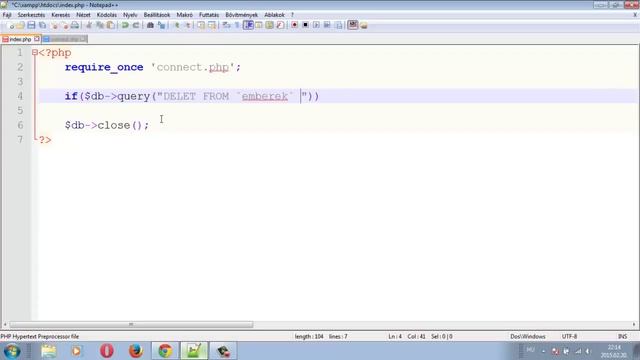Open the Keresés menu

point(60,15)
